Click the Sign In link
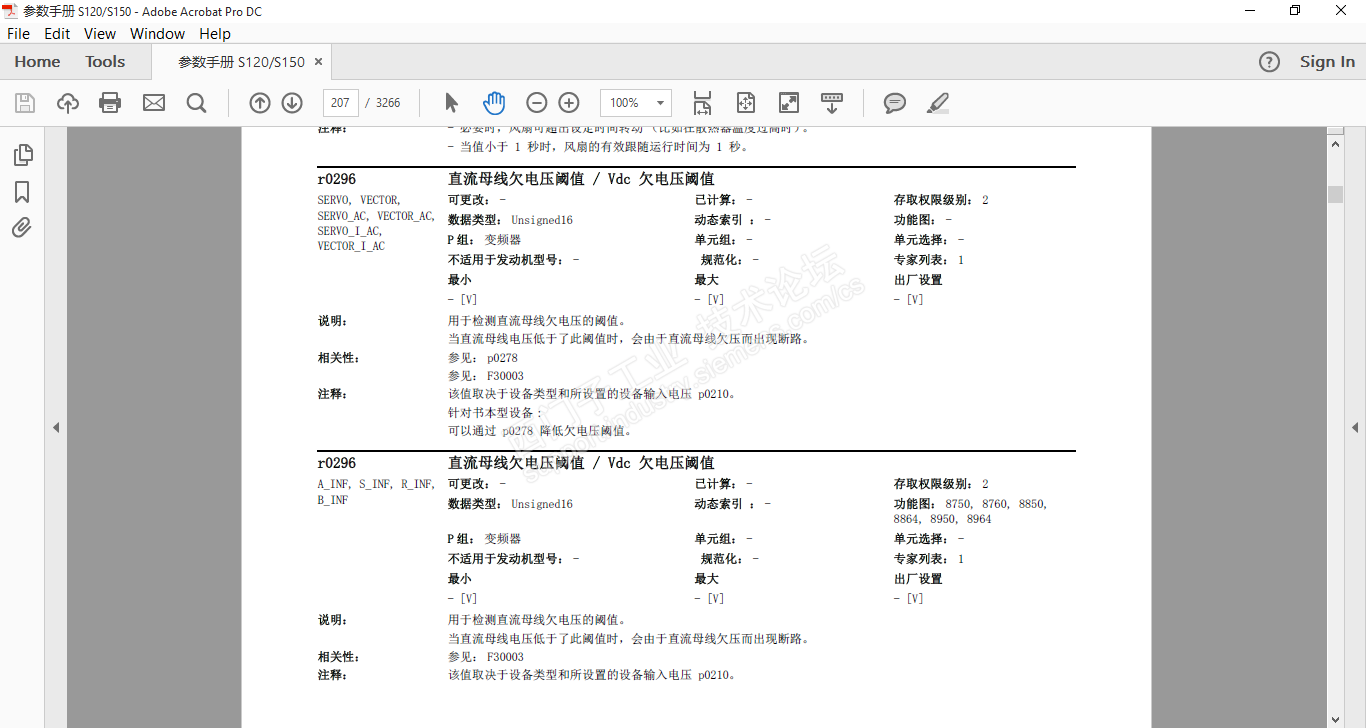 [x=1327, y=62]
